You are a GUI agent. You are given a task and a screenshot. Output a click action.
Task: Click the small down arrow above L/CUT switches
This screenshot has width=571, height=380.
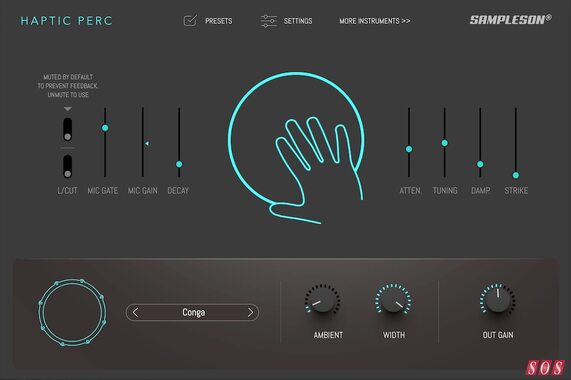(68, 109)
